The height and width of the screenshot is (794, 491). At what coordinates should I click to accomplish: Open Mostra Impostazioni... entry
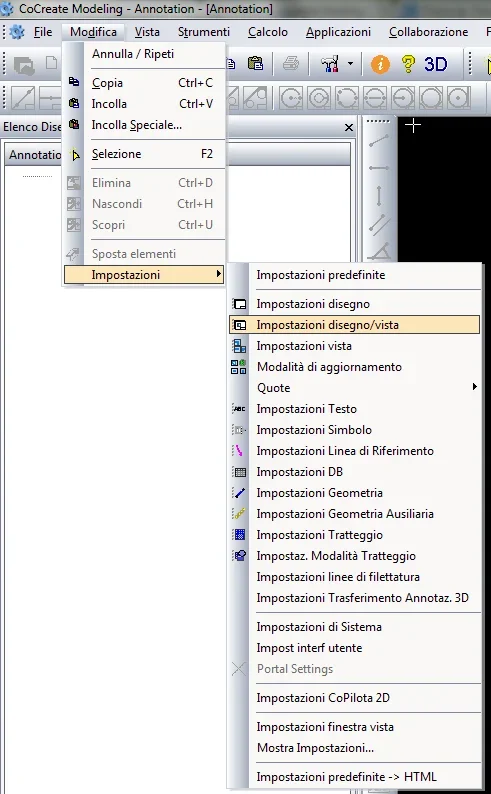pyautogui.click(x=315, y=747)
